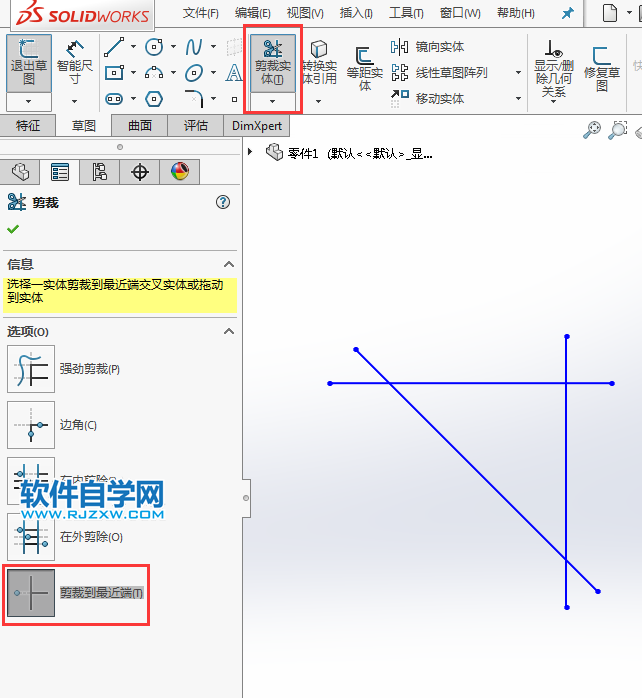This screenshot has height=698, width=642.
Task: Click Display/Delete Relations (显示/删除几何关系)
Action: pos(553,69)
